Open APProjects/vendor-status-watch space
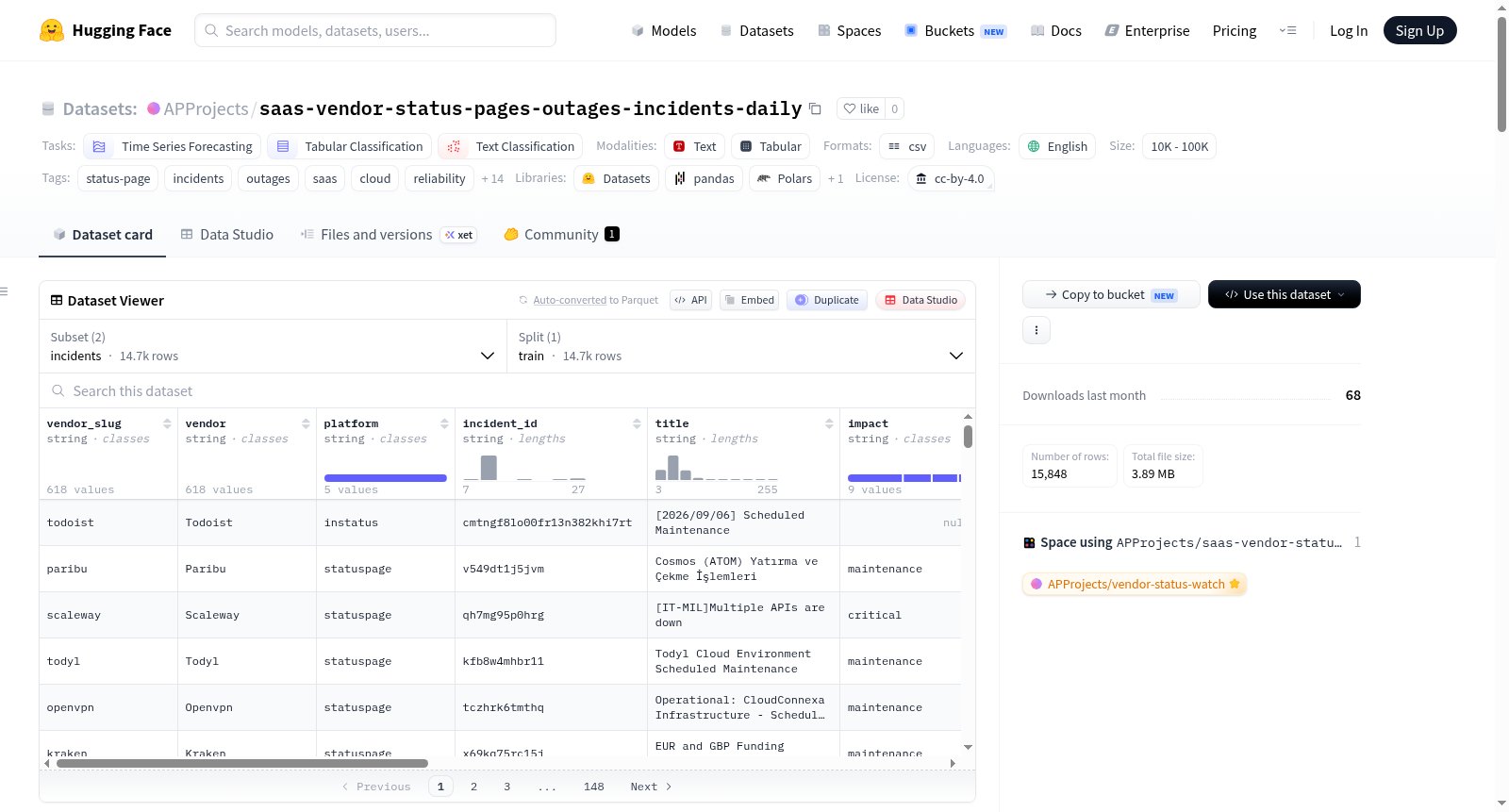 [x=1135, y=584]
